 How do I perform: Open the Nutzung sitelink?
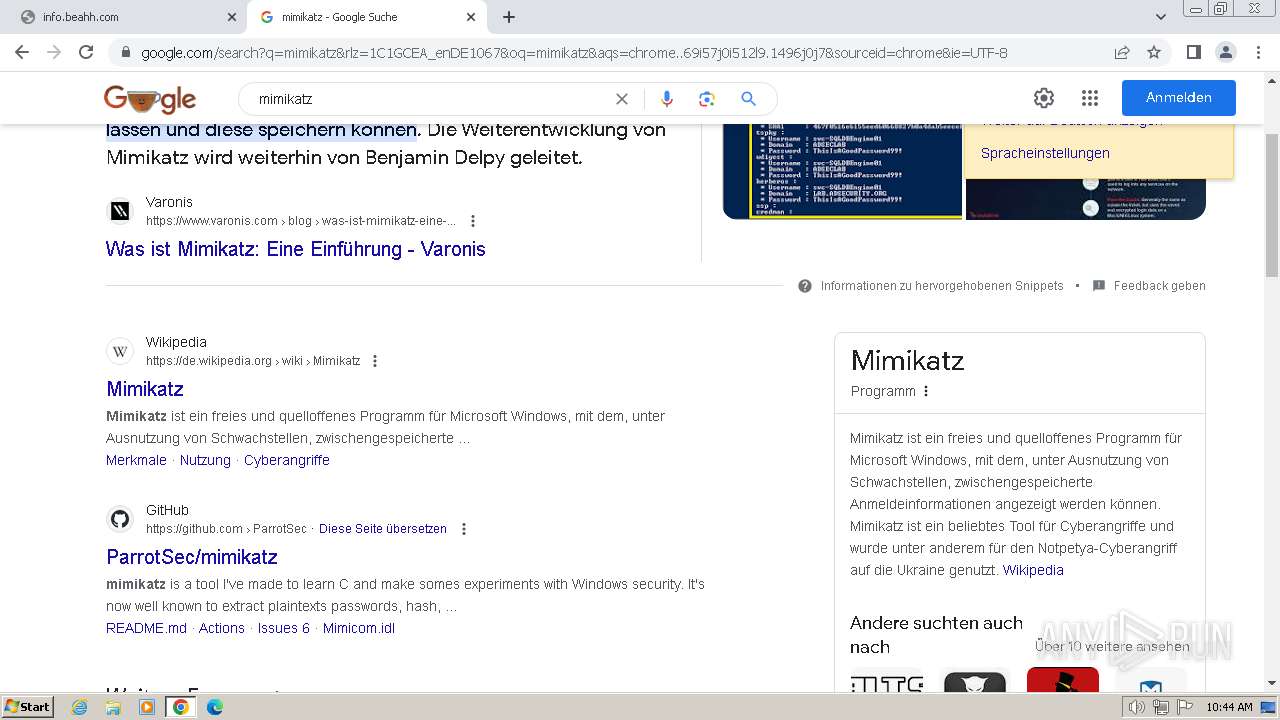pyautogui.click(x=205, y=460)
